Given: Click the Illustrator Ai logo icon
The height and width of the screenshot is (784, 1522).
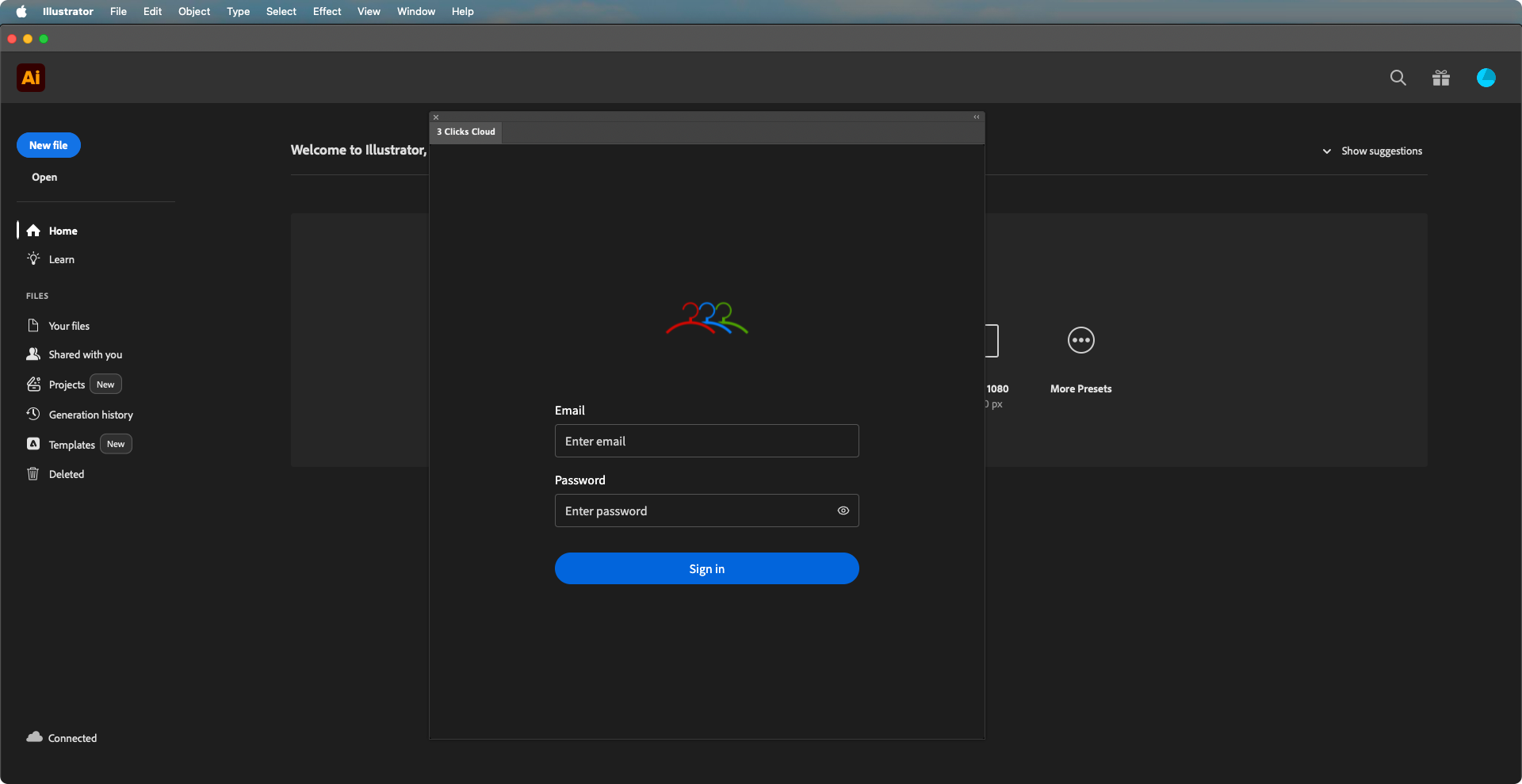Looking at the screenshot, I should pos(31,78).
